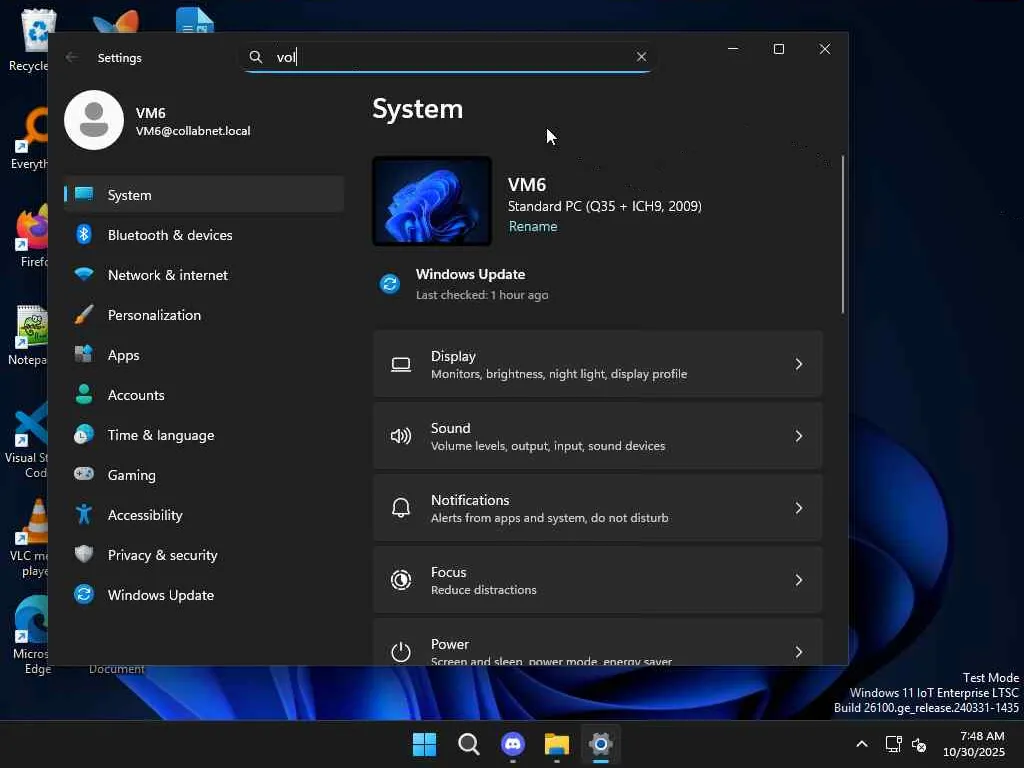Open Discord from the taskbar

(513, 744)
